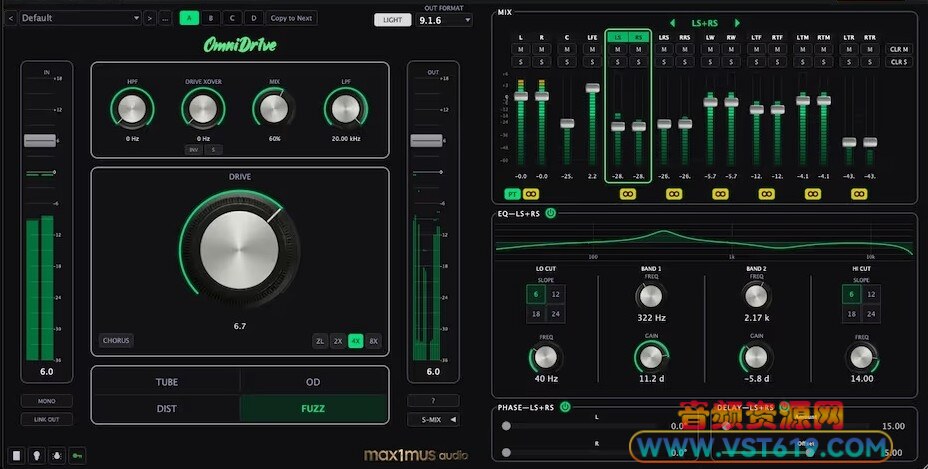Switch to preset slot B
Screen dimensions: 928x469
[x=211, y=18]
